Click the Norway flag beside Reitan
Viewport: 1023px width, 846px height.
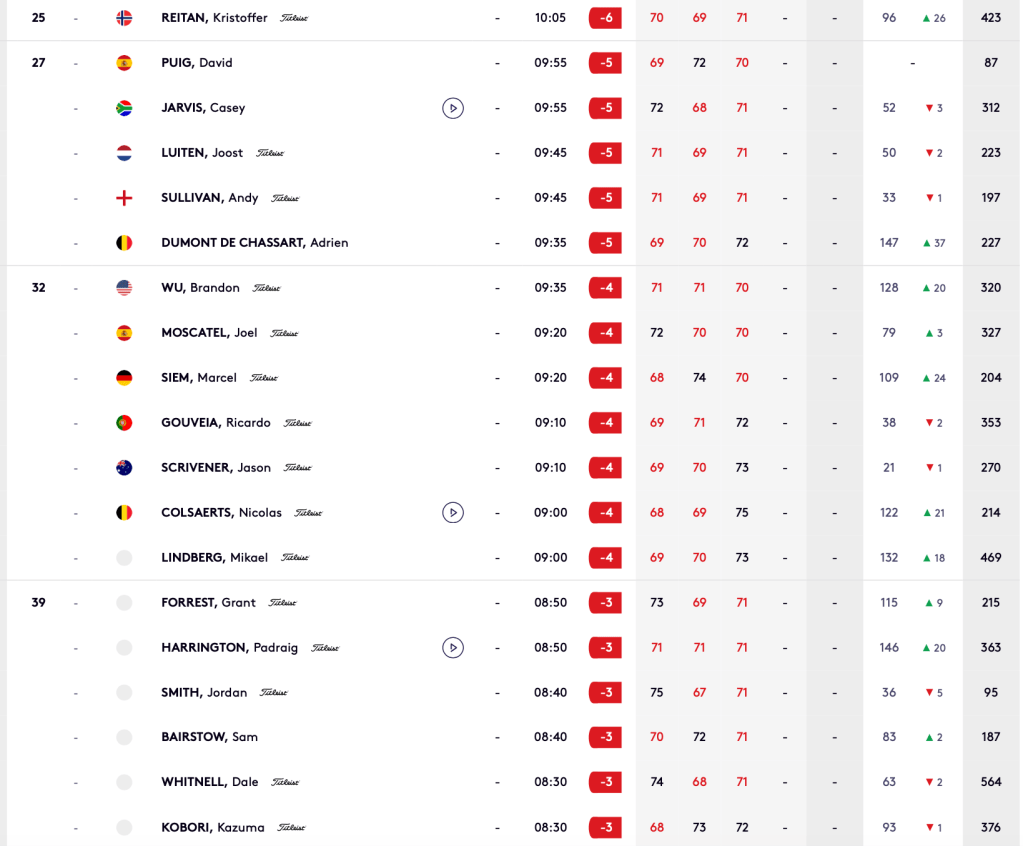[124, 18]
